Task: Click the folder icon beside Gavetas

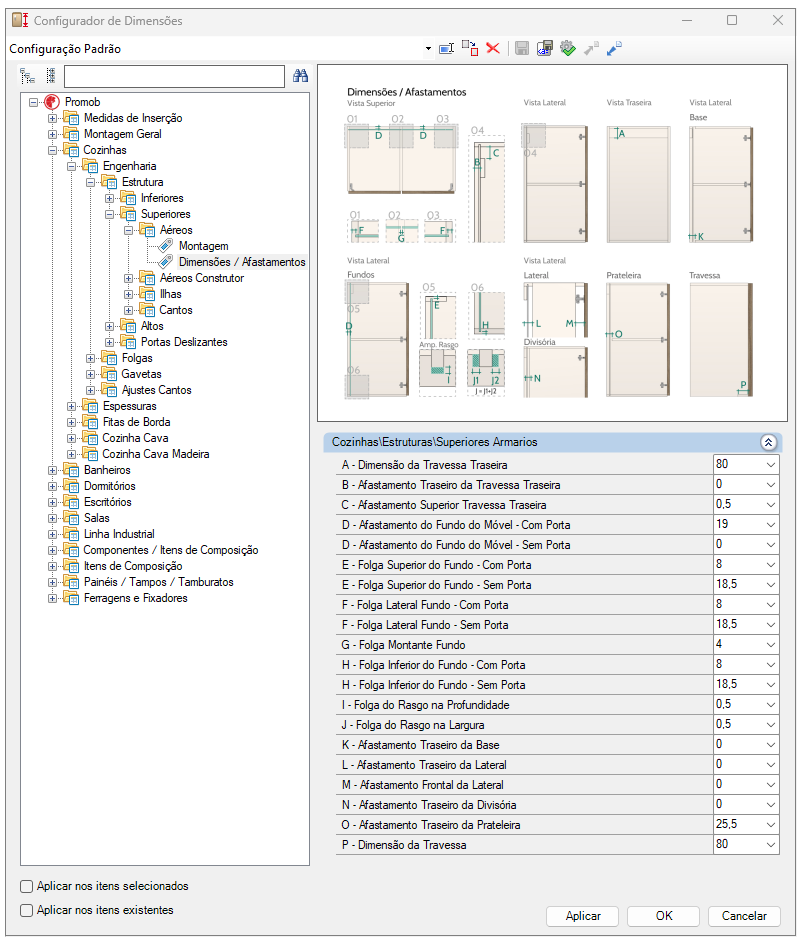Action: click(x=109, y=374)
